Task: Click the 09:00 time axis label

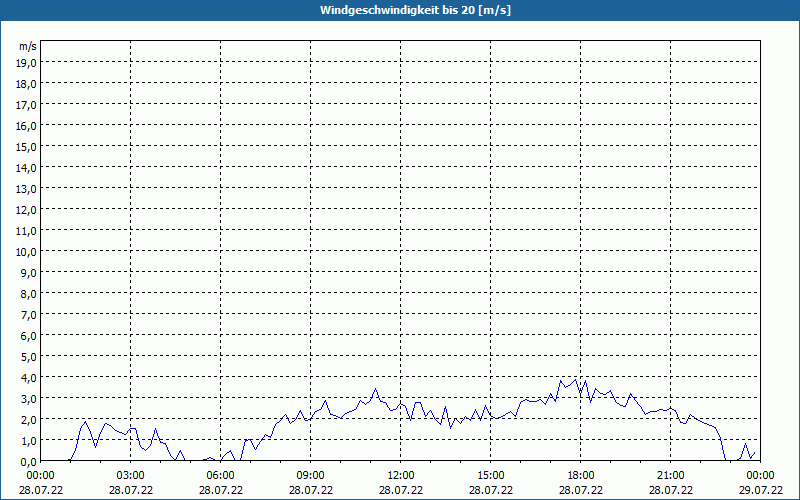Action: coord(310,475)
